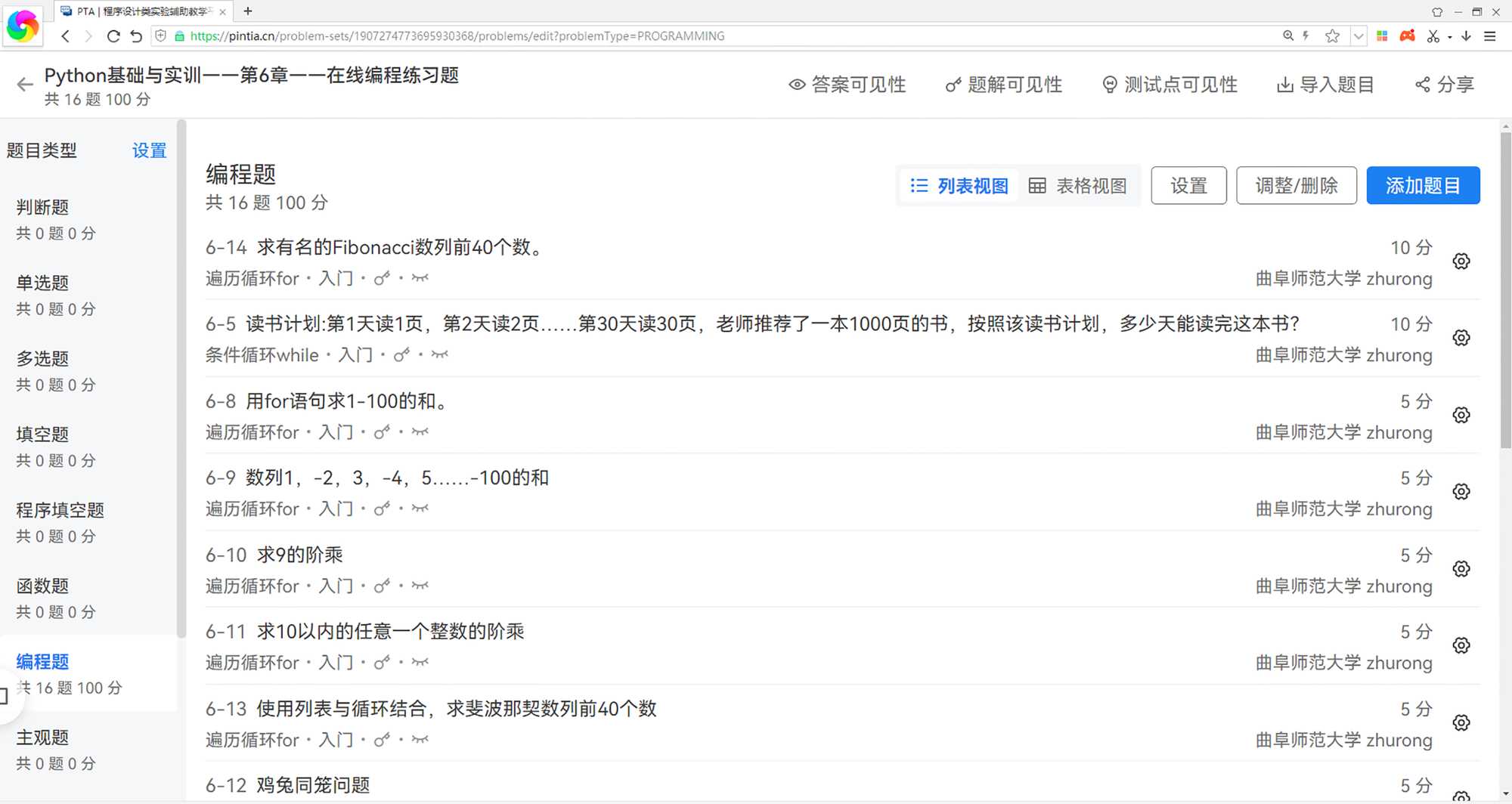
Task: Click the 导入题目 import button
Action: 1325,85
